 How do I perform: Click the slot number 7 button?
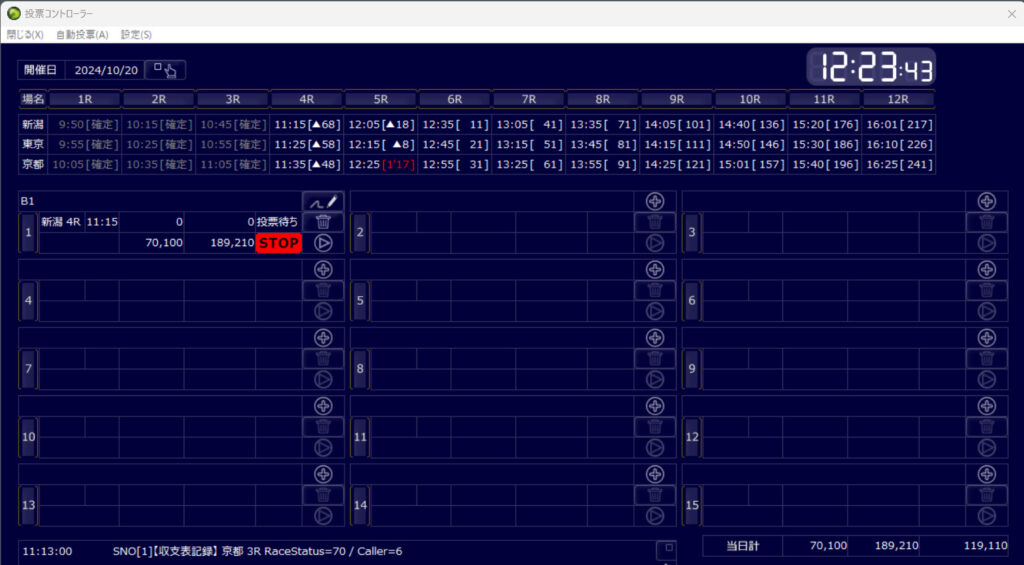click(x=28, y=368)
